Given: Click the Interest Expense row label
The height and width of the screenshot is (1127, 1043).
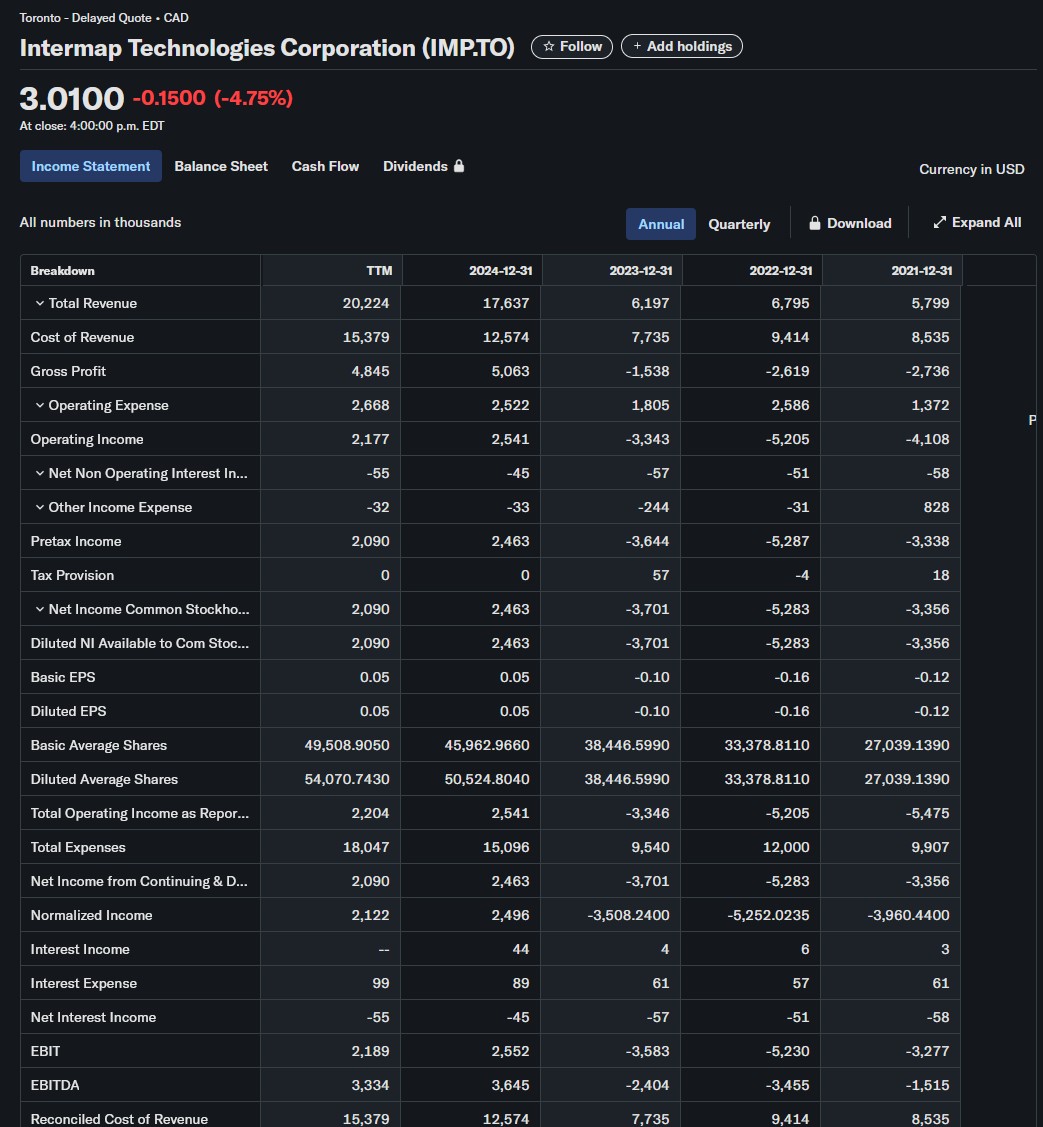Looking at the screenshot, I should (83, 983).
